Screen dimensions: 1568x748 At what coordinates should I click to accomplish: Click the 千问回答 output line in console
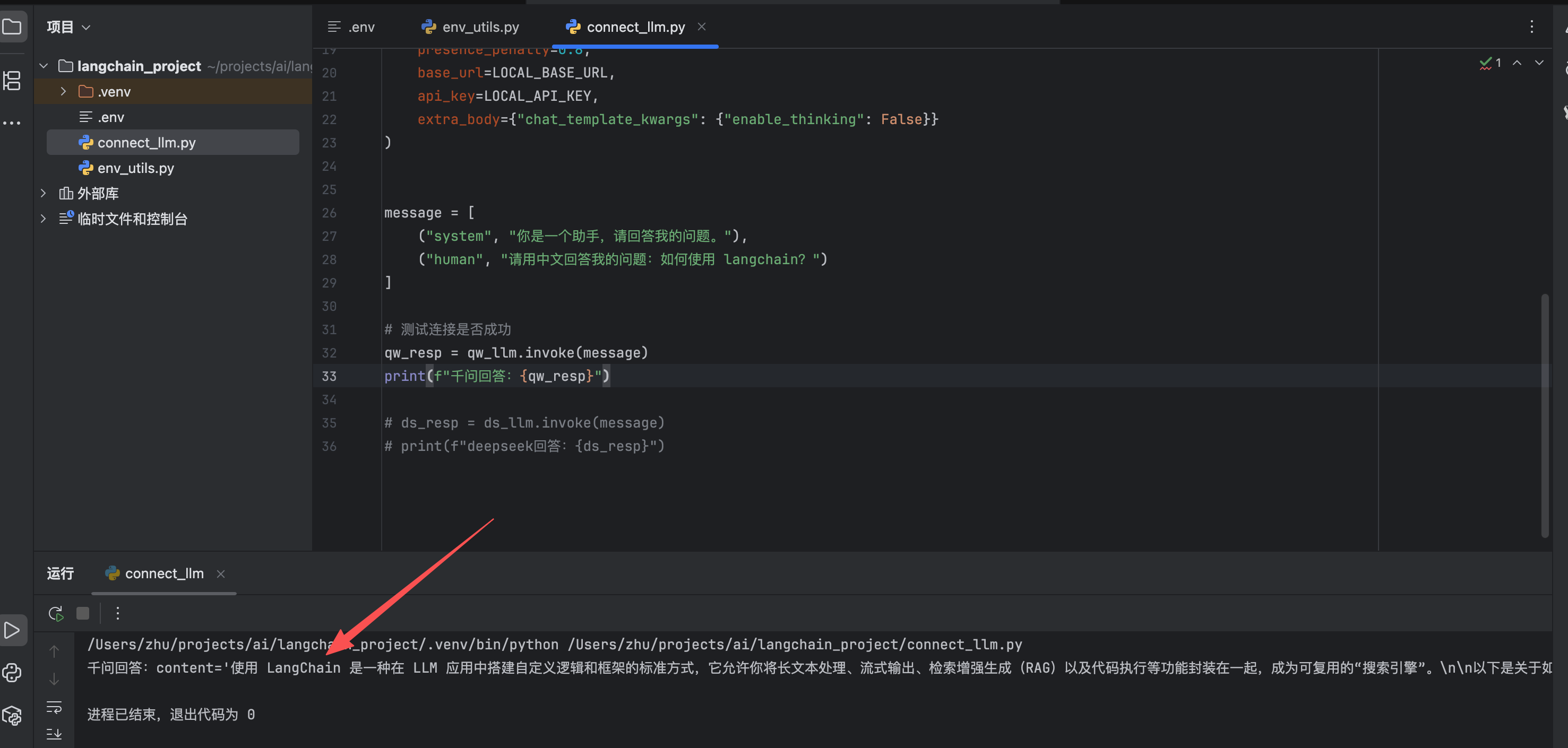click(x=820, y=668)
